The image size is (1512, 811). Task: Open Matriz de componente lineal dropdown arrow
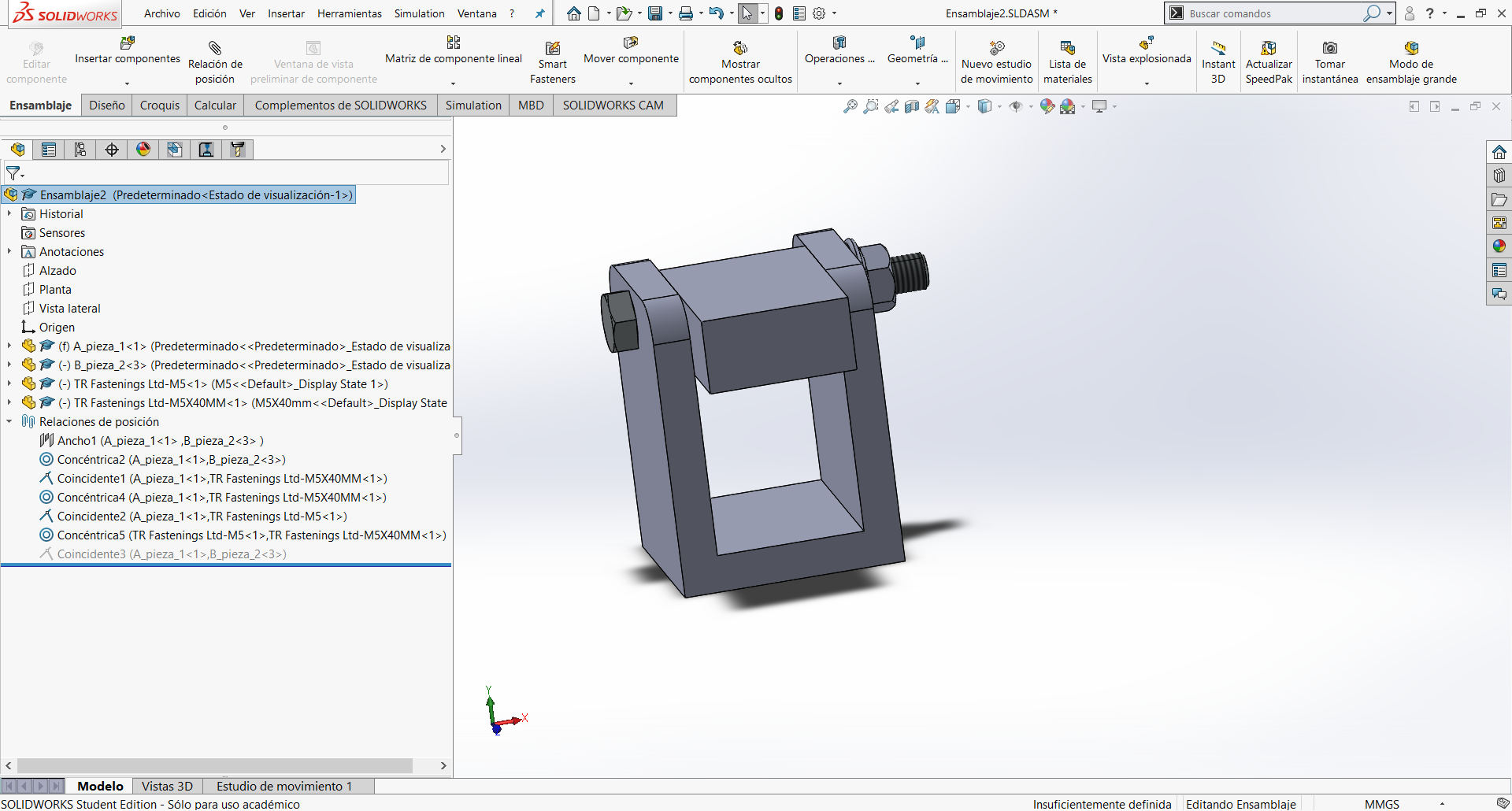(x=453, y=83)
